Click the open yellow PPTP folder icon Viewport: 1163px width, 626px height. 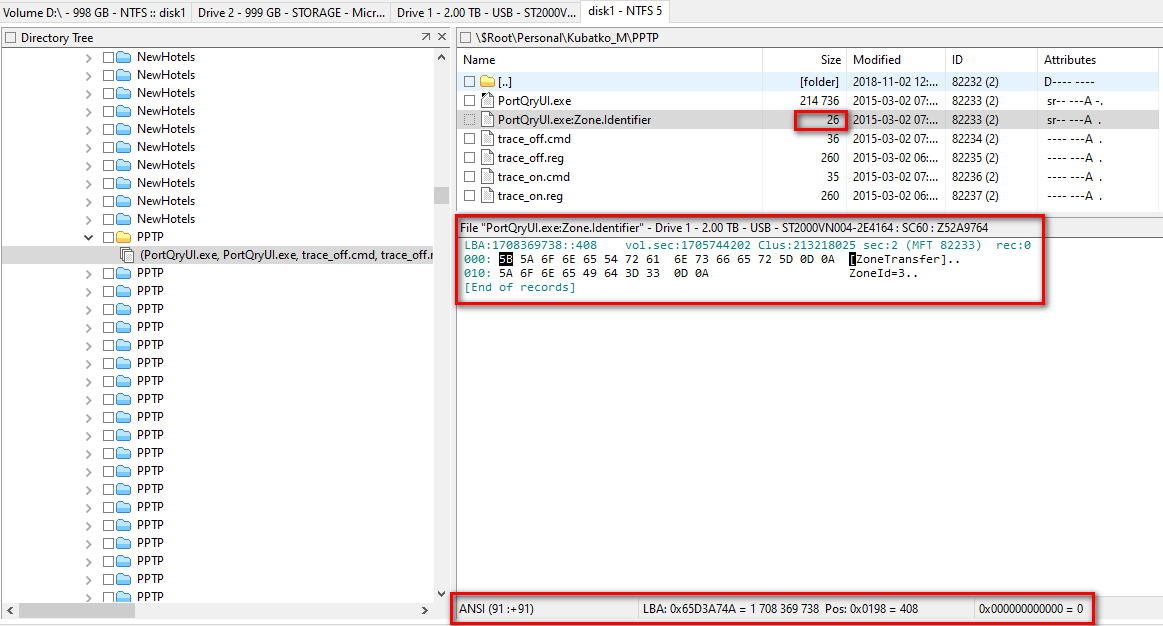click(x=124, y=237)
